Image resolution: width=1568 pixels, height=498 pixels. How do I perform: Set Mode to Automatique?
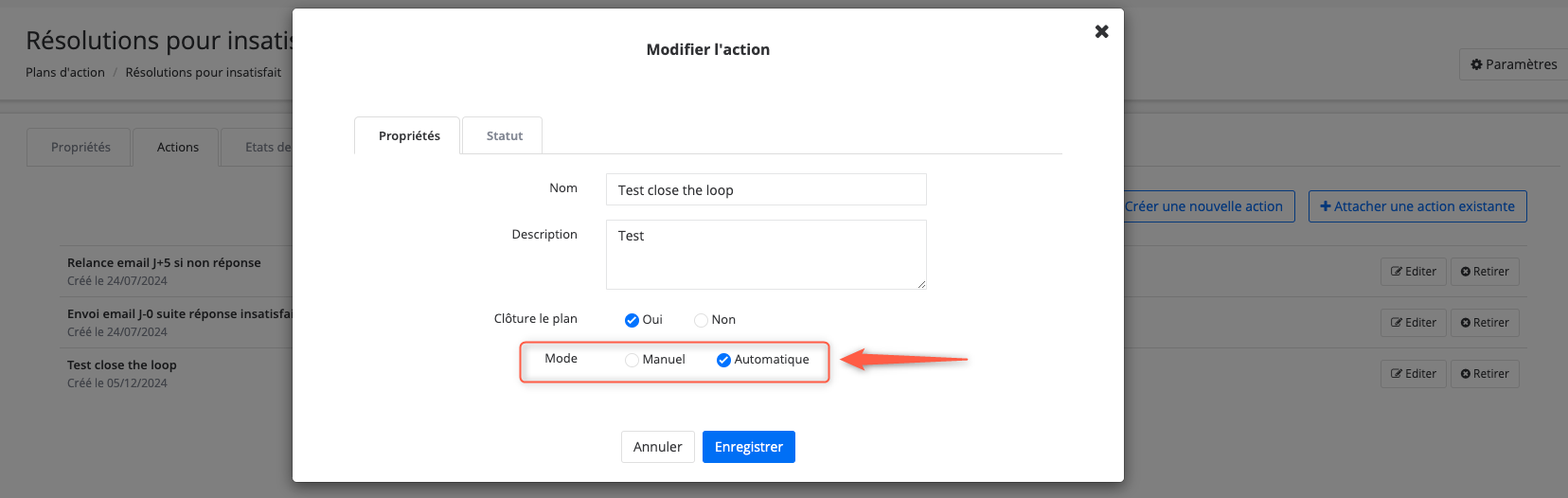point(723,360)
